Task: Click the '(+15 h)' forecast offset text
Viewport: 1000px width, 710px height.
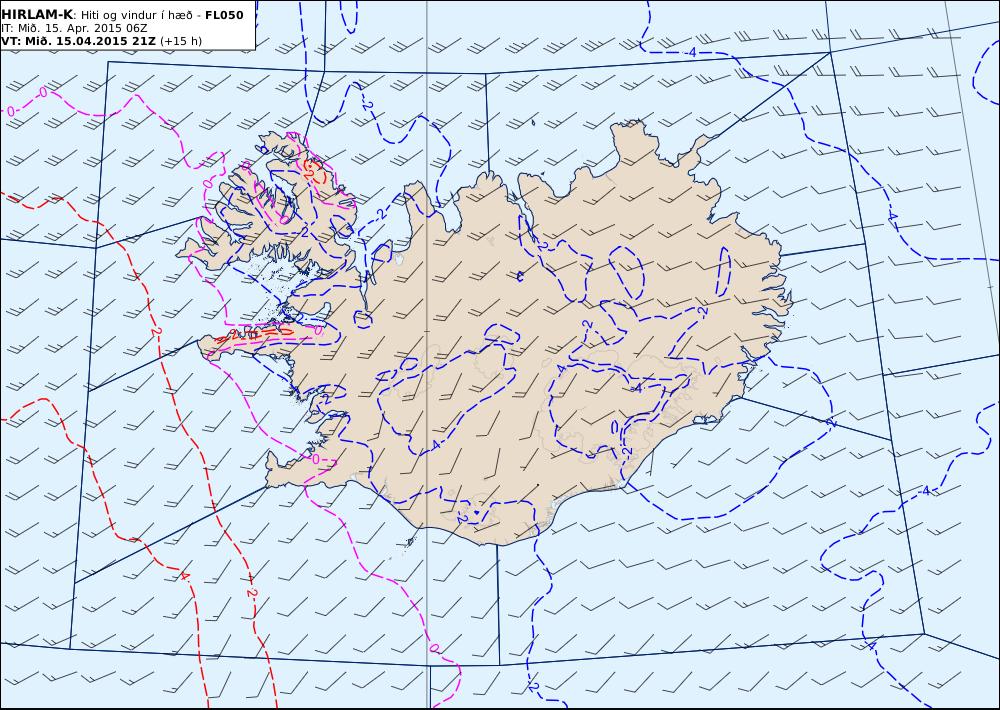Action: click(180, 41)
